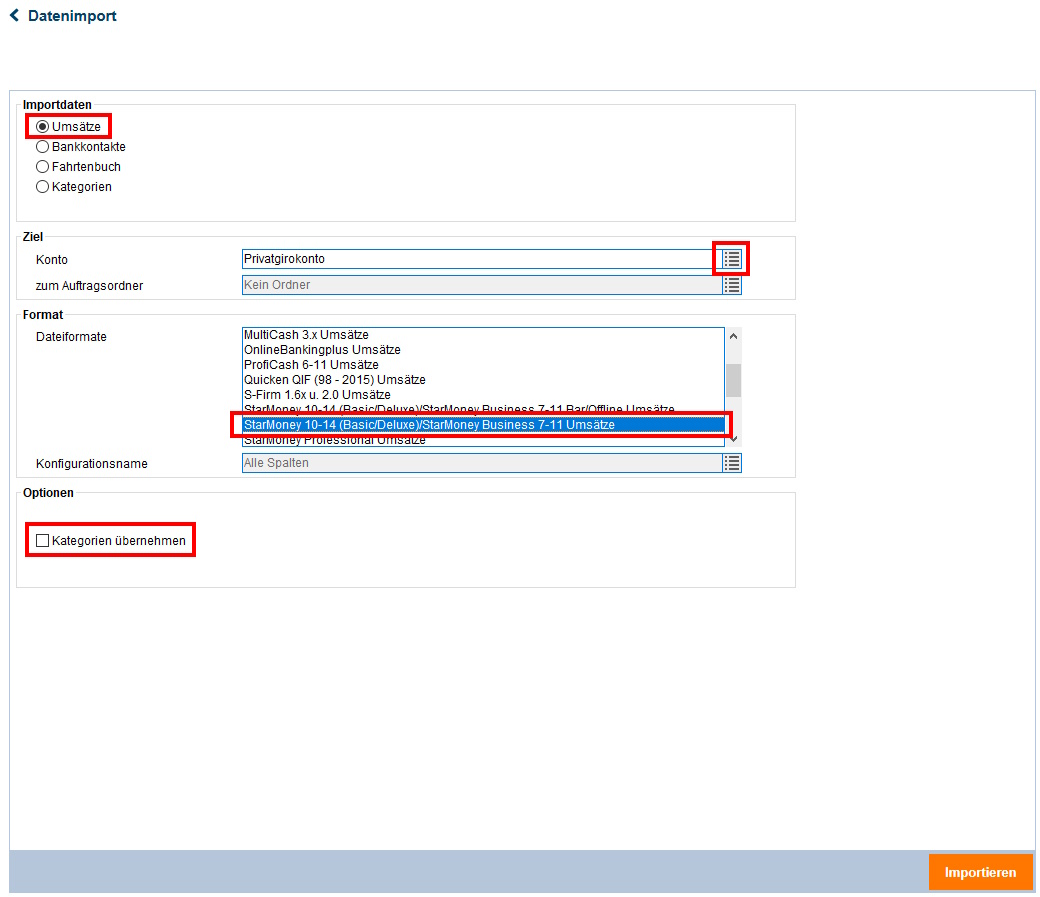Select OnlineBankingplus Umsätze format
The width and height of the screenshot is (1040, 897).
tap(322, 350)
